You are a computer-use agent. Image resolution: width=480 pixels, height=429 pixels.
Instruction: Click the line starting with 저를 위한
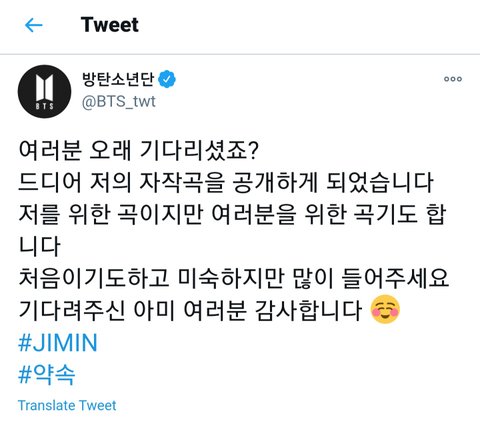point(232,214)
